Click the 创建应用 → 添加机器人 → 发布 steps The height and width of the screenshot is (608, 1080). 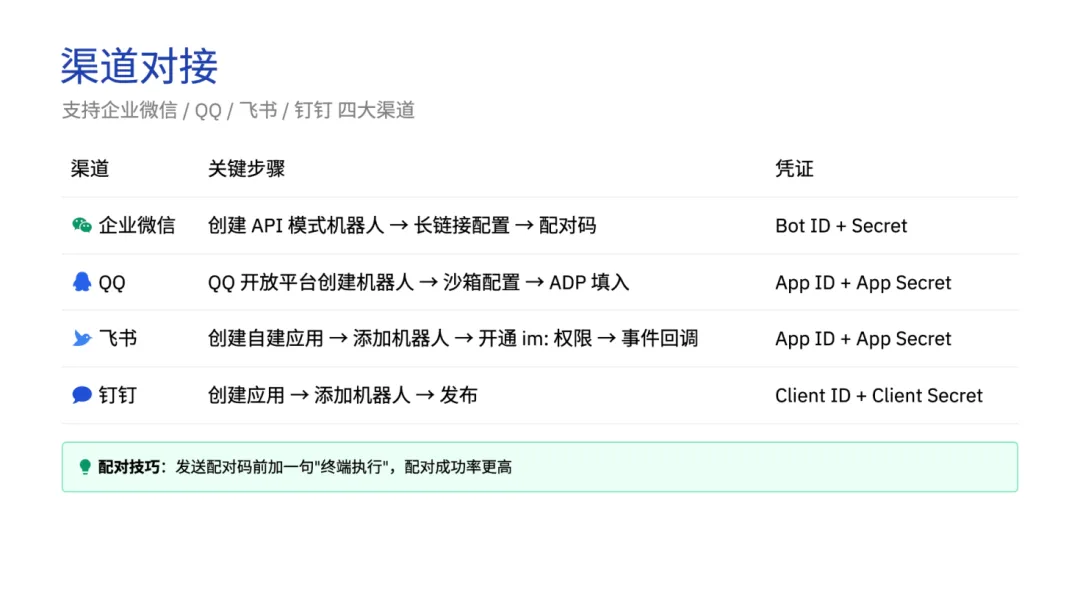(343, 395)
